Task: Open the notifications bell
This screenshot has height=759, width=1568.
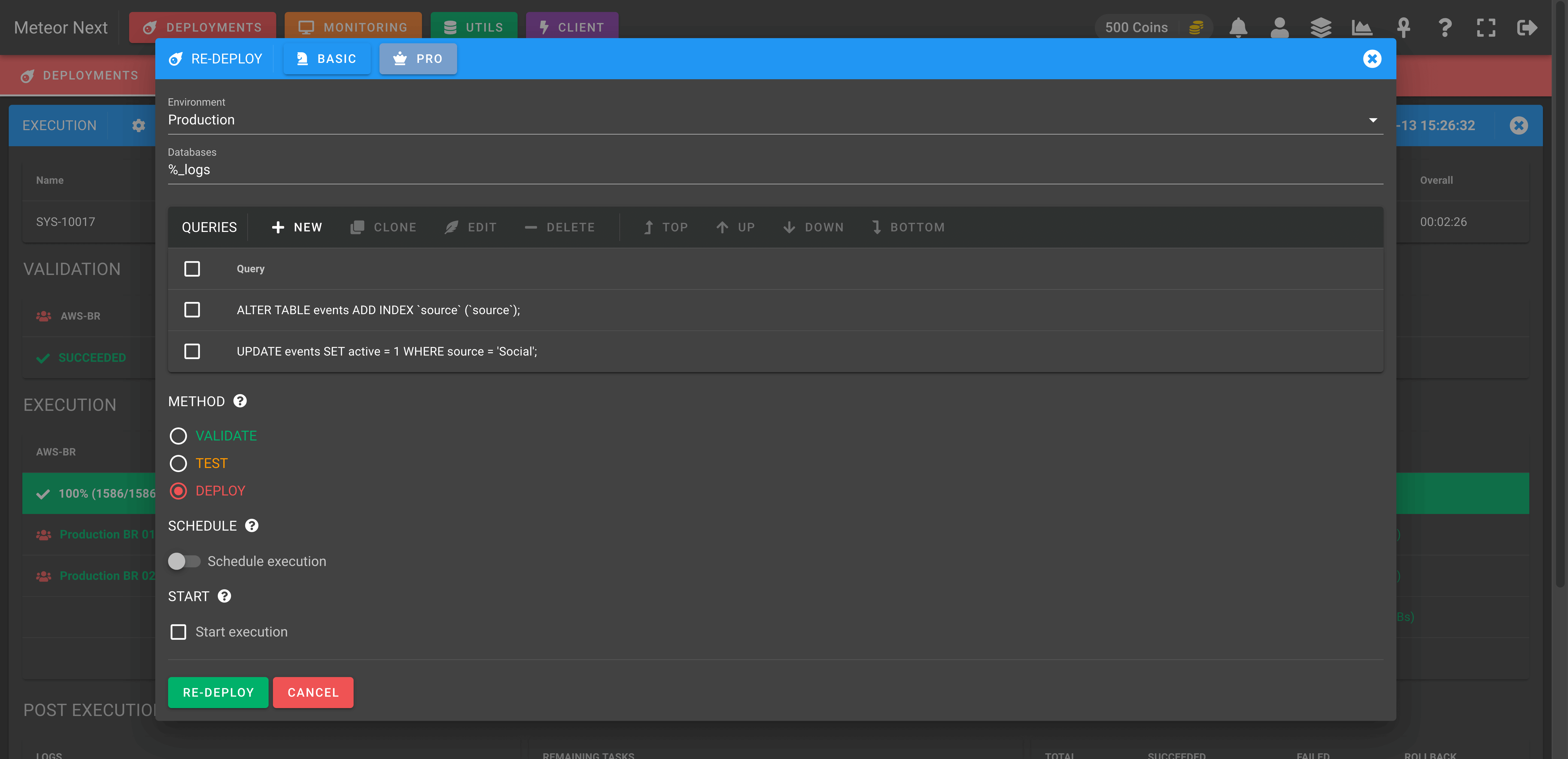Action: [x=1238, y=27]
